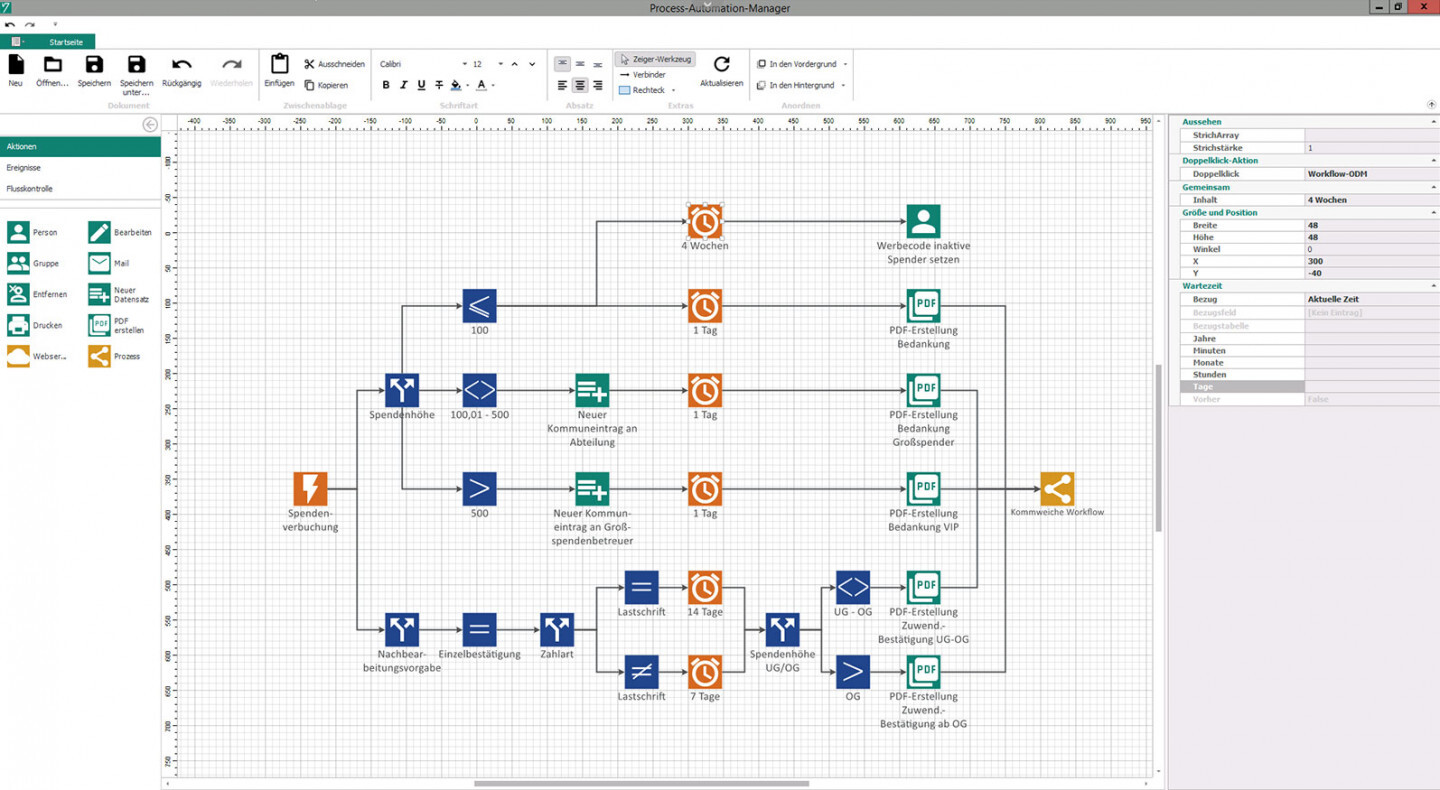The width and height of the screenshot is (1440, 790).
Task: Paste with Einfügen
Action: 280,70
